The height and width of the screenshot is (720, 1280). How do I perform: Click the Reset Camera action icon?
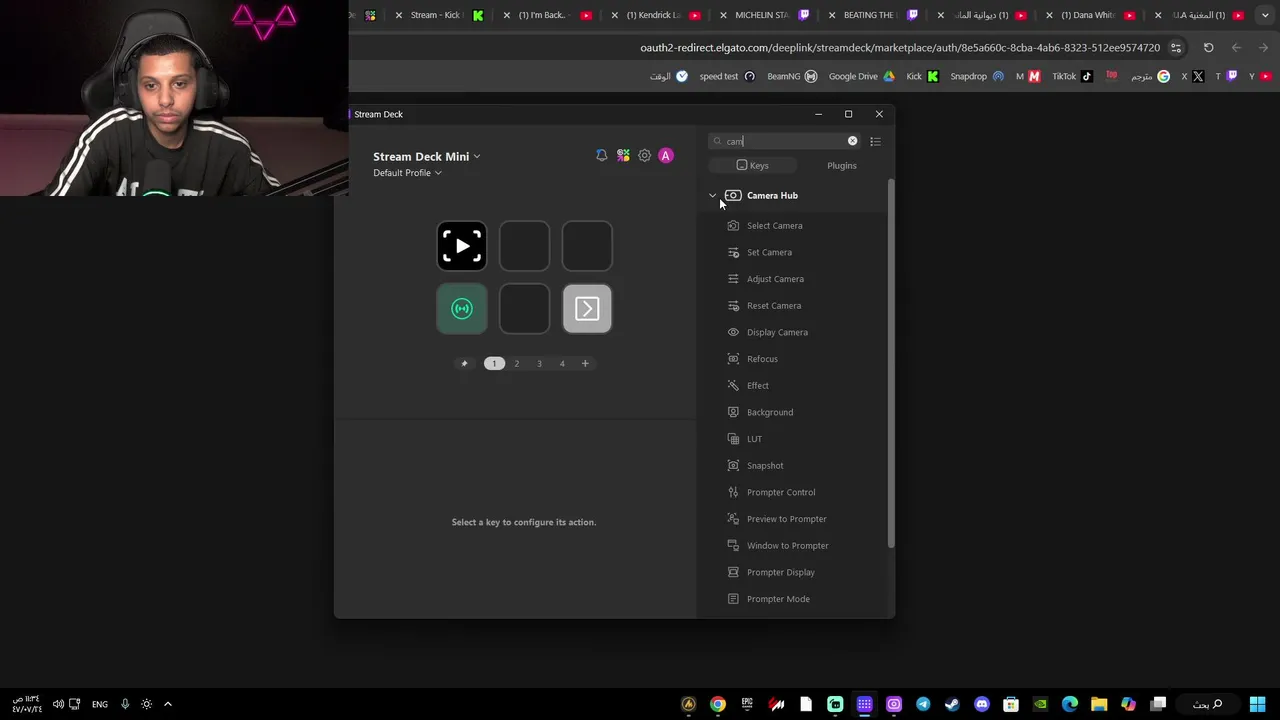click(733, 306)
